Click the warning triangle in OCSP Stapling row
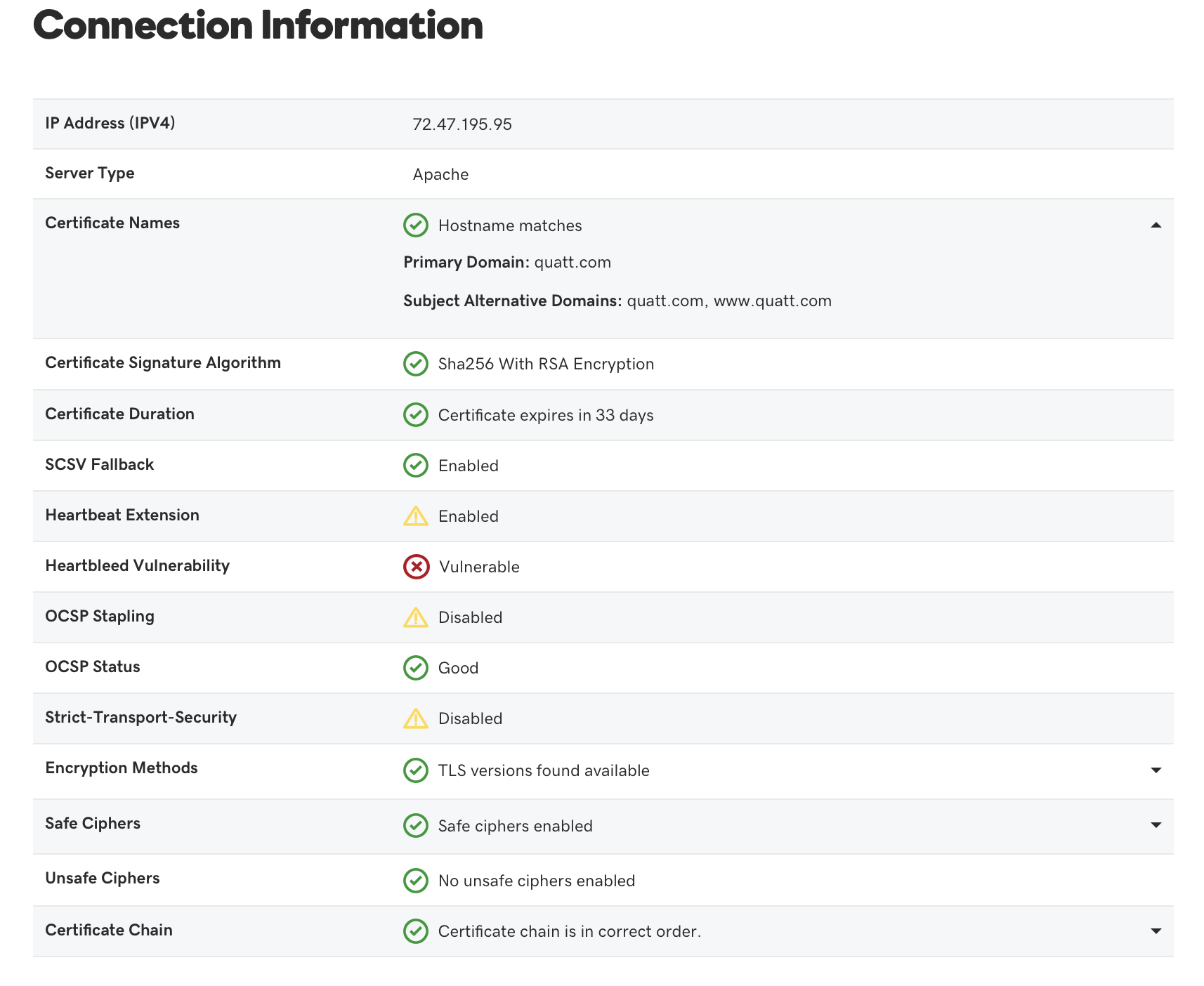1204x986 pixels. pyautogui.click(x=416, y=617)
